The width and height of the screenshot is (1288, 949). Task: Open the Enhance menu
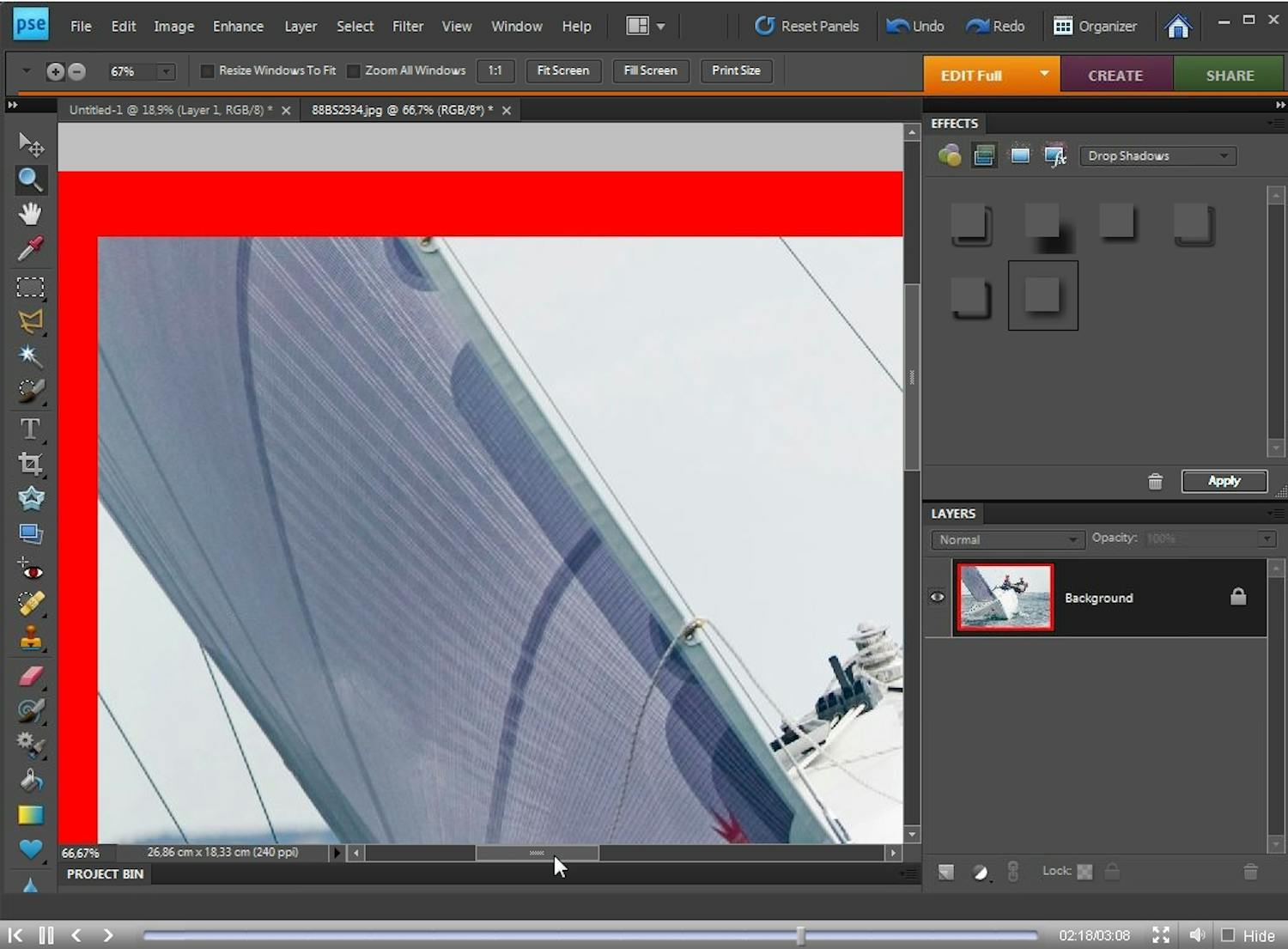pyautogui.click(x=238, y=27)
